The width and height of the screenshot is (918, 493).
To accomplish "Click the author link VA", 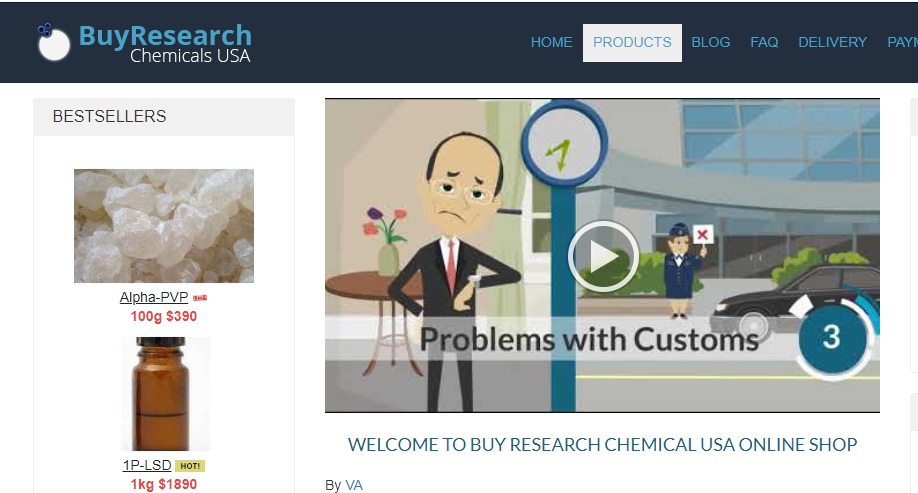I will [x=354, y=485].
